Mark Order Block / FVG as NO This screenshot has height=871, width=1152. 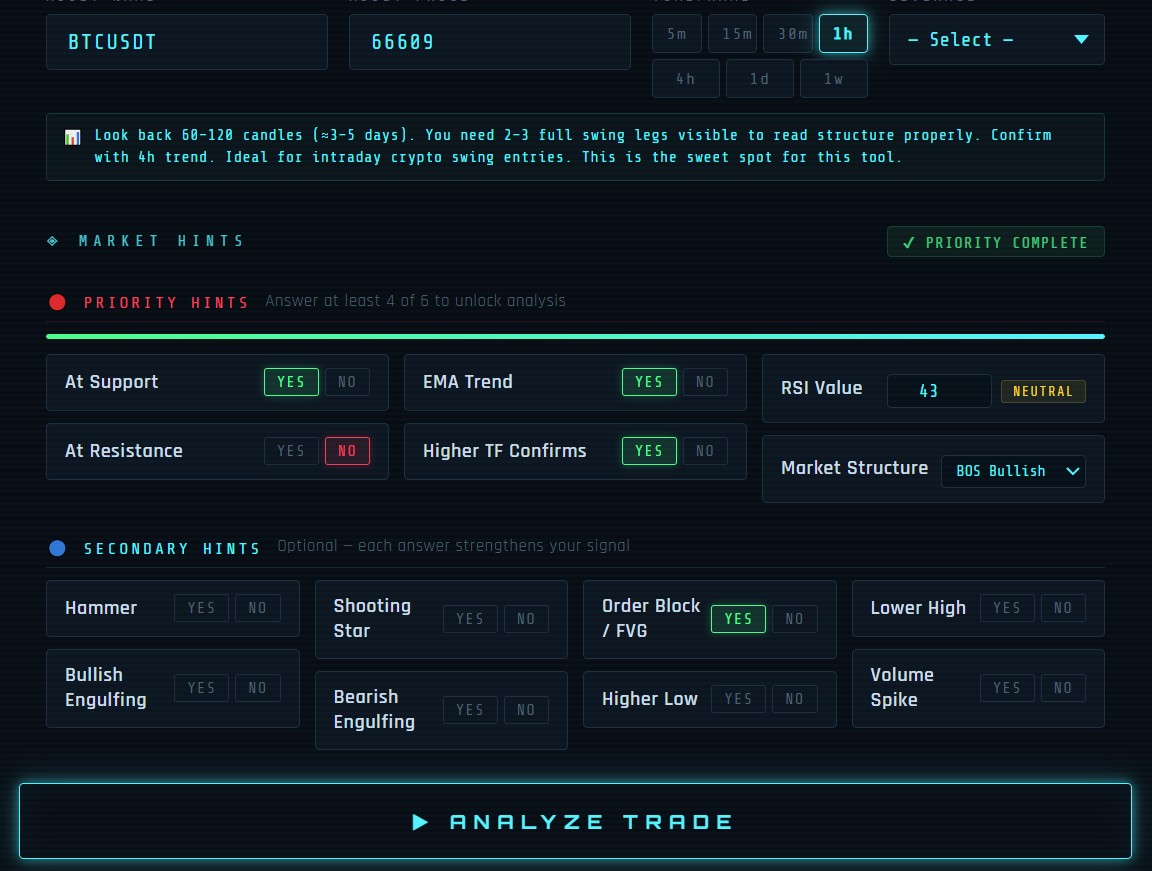click(794, 619)
